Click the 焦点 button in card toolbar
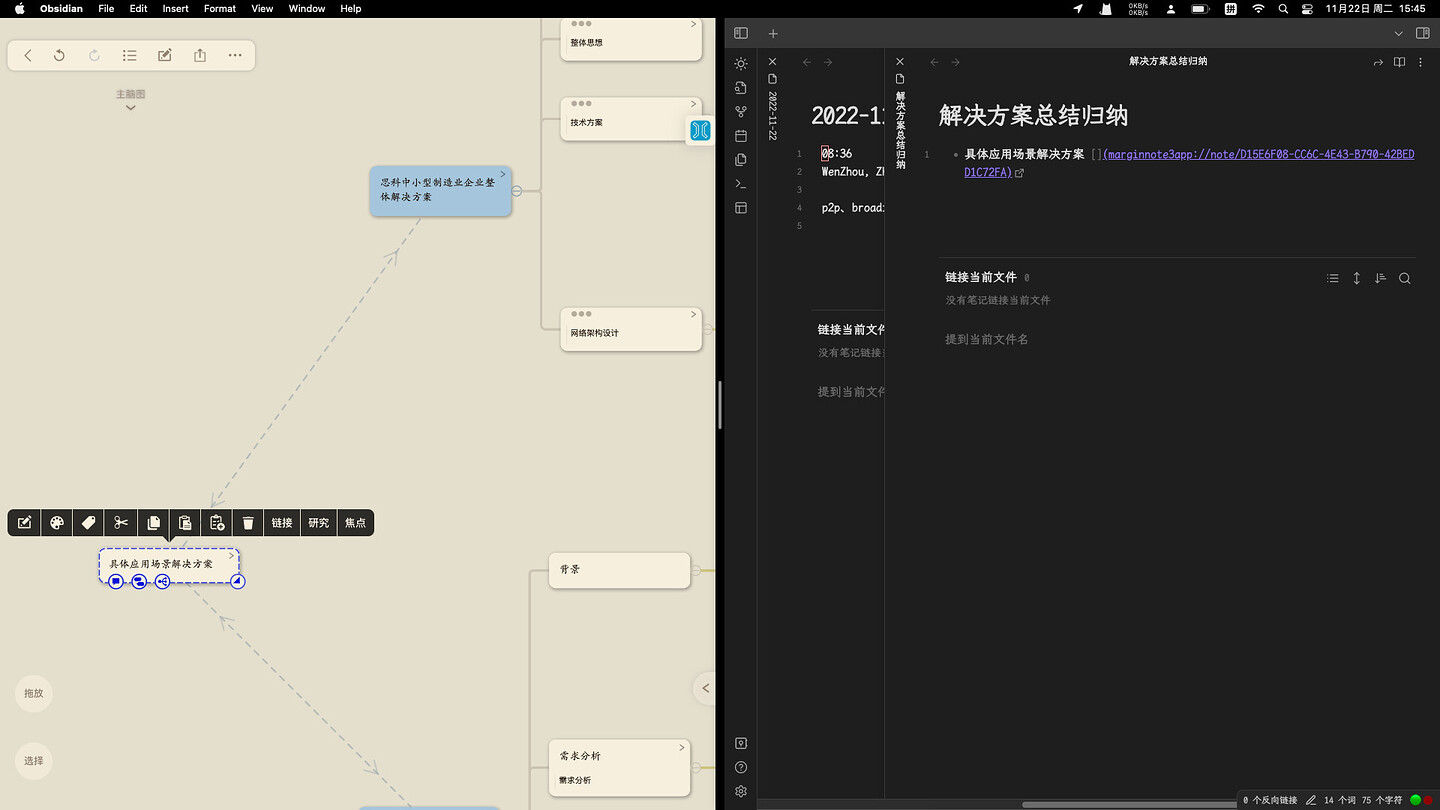The image size is (1440, 810). point(355,523)
